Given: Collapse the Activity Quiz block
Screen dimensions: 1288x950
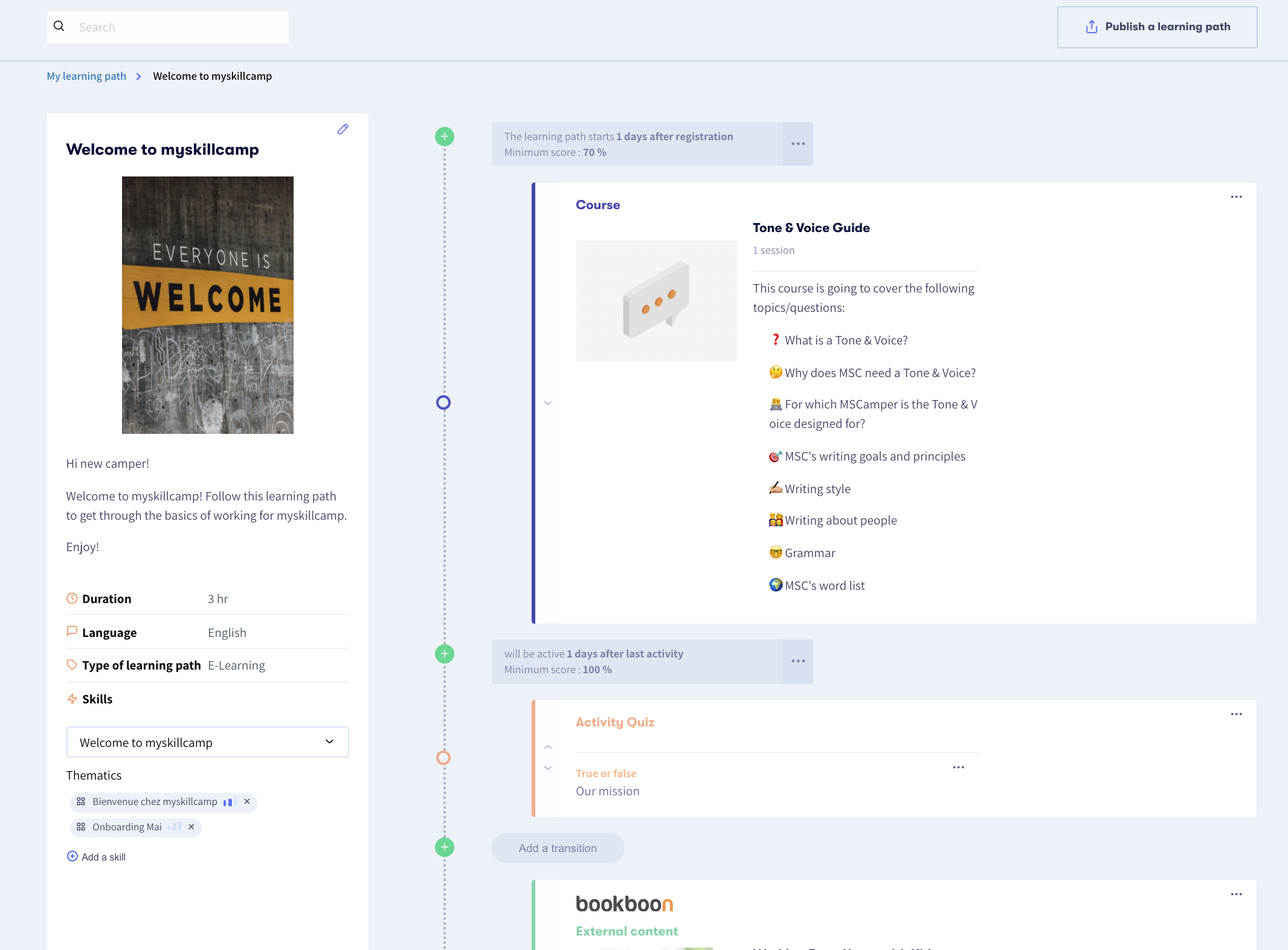Looking at the screenshot, I should [548, 746].
